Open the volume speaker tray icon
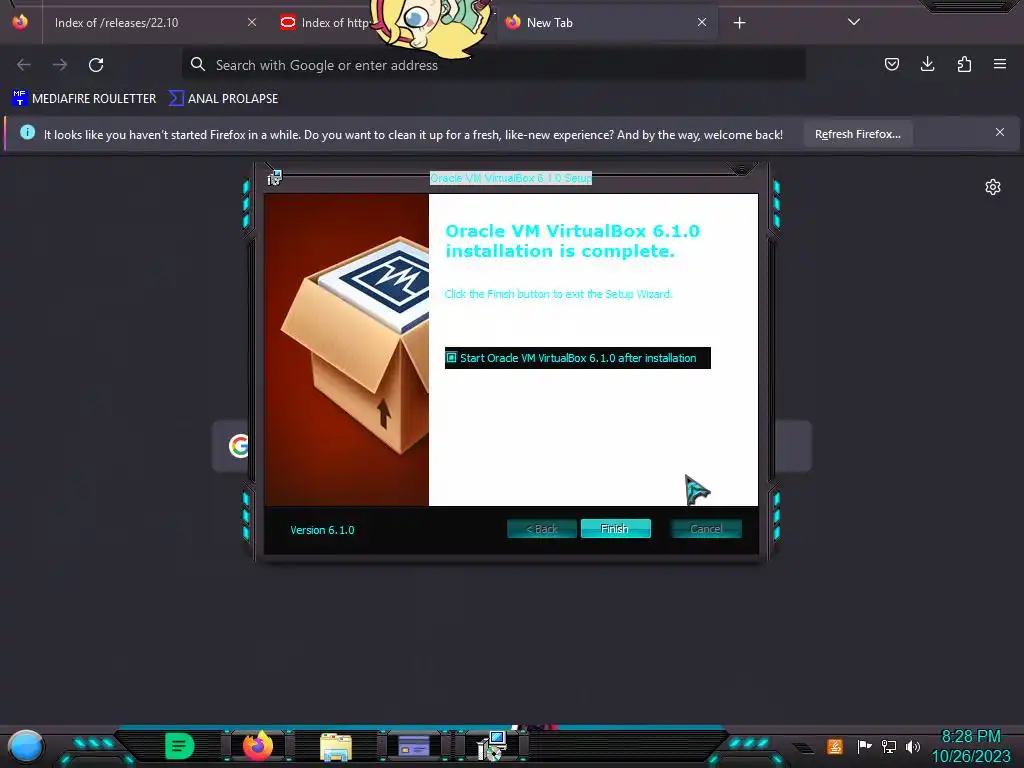 tap(913, 746)
